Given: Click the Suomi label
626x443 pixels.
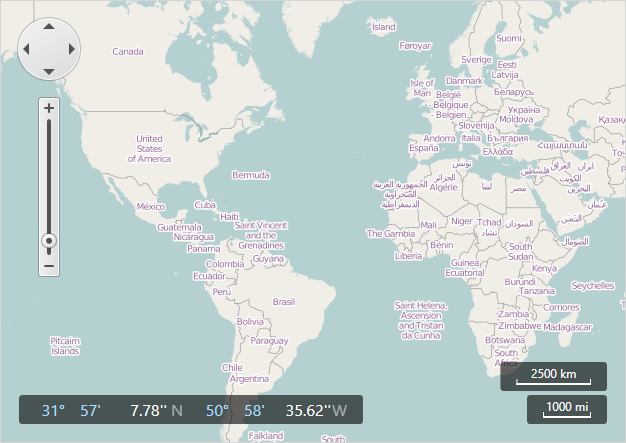Looking at the screenshot, I should coord(509,38).
